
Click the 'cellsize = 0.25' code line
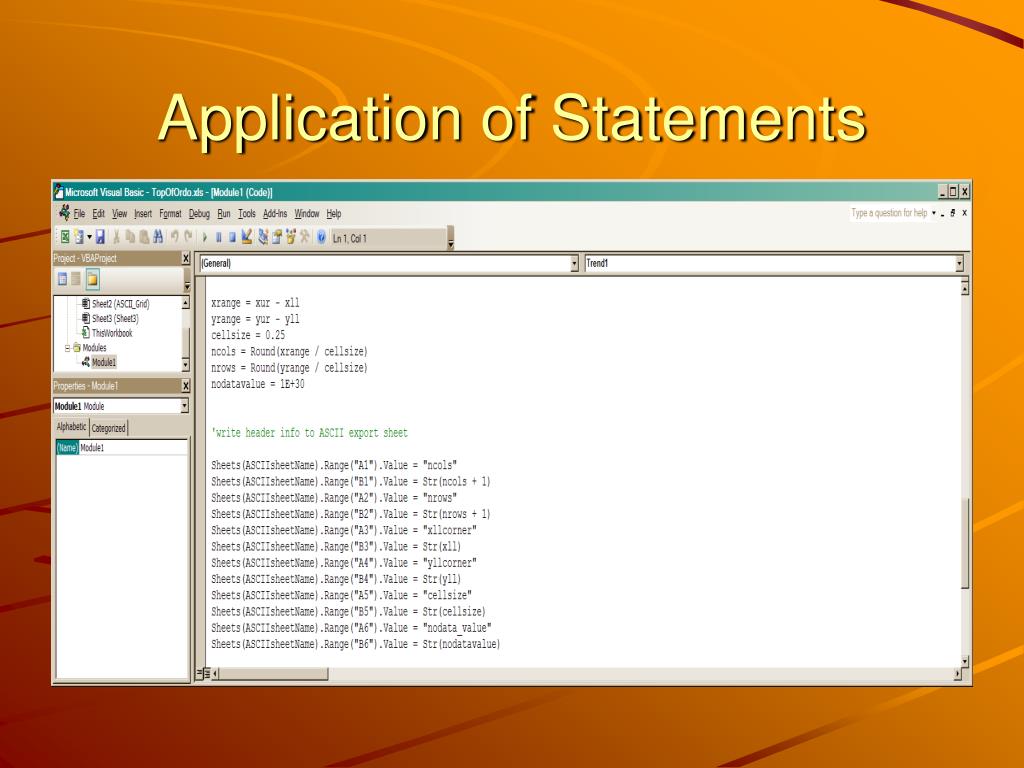pyautogui.click(x=248, y=335)
